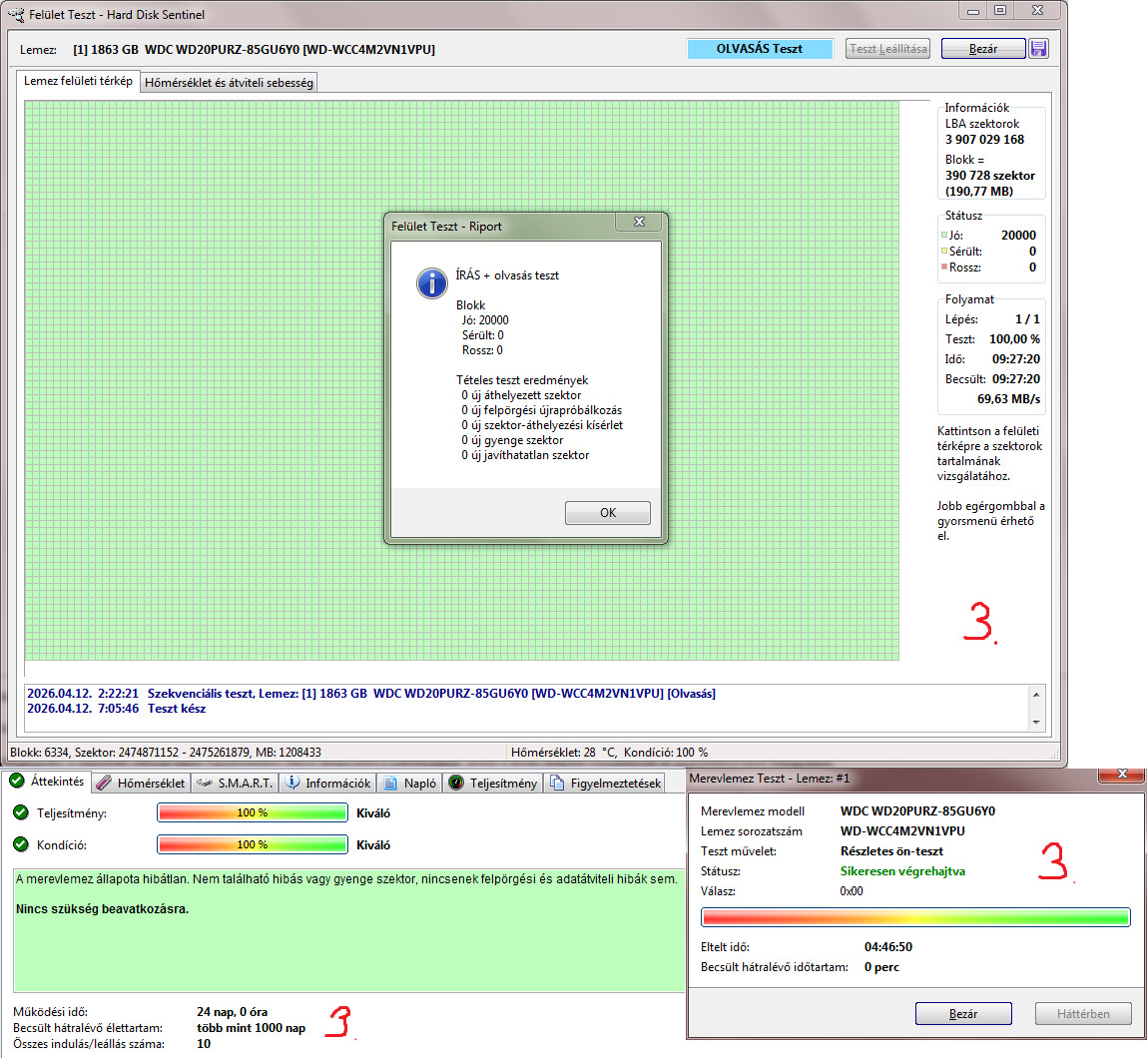Close the Merevlemez Teszt window
1148x1058 pixels.
(1122, 774)
